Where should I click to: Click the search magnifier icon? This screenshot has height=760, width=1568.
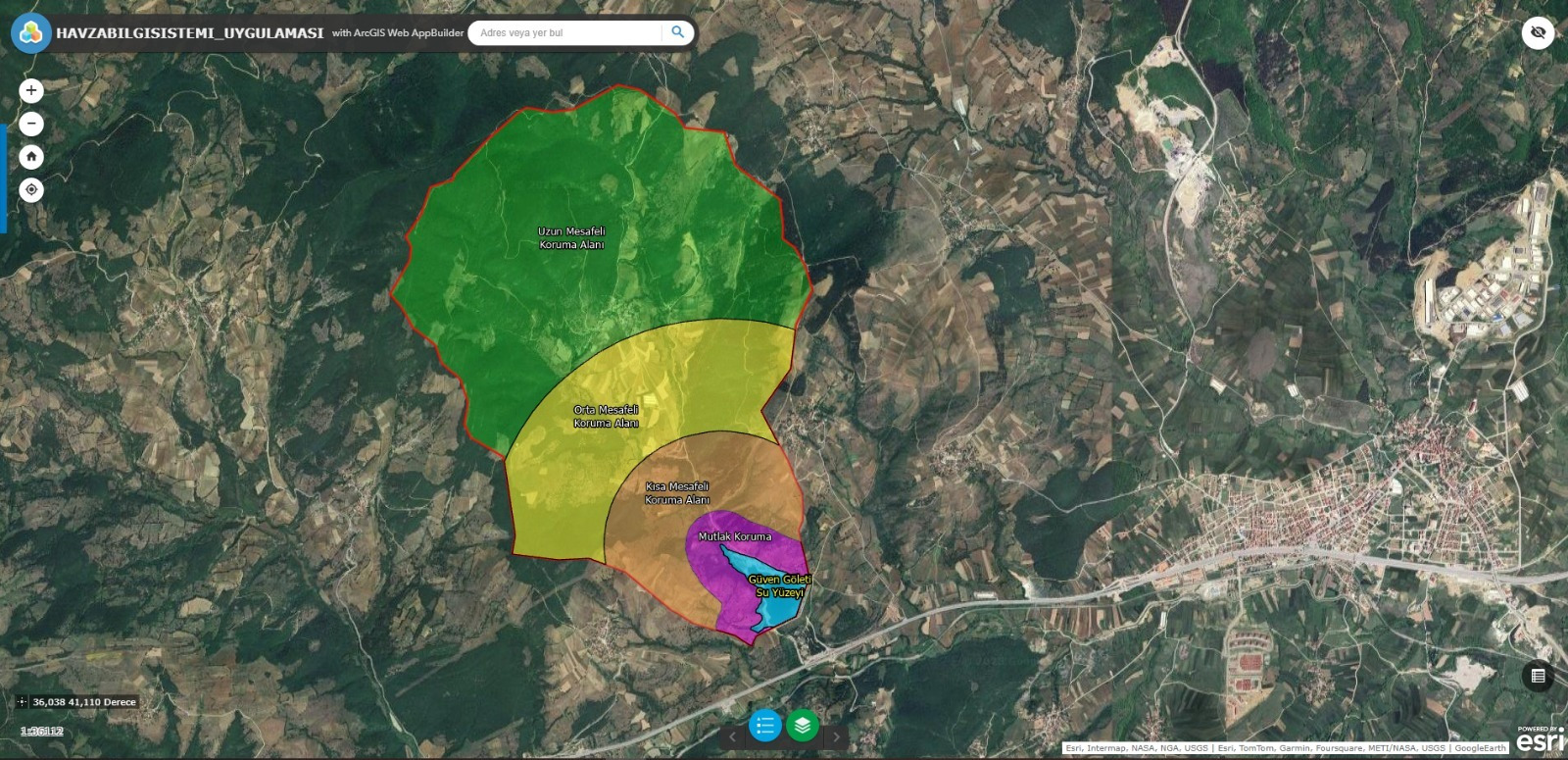point(677,32)
